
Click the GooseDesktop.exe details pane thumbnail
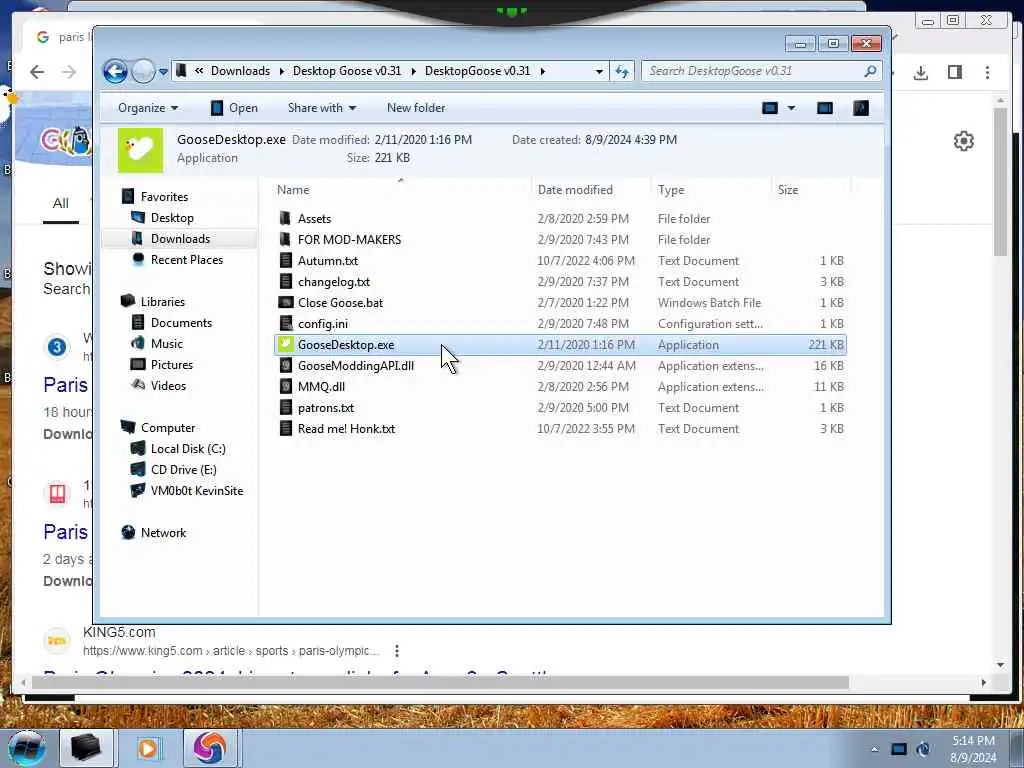tap(140, 150)
